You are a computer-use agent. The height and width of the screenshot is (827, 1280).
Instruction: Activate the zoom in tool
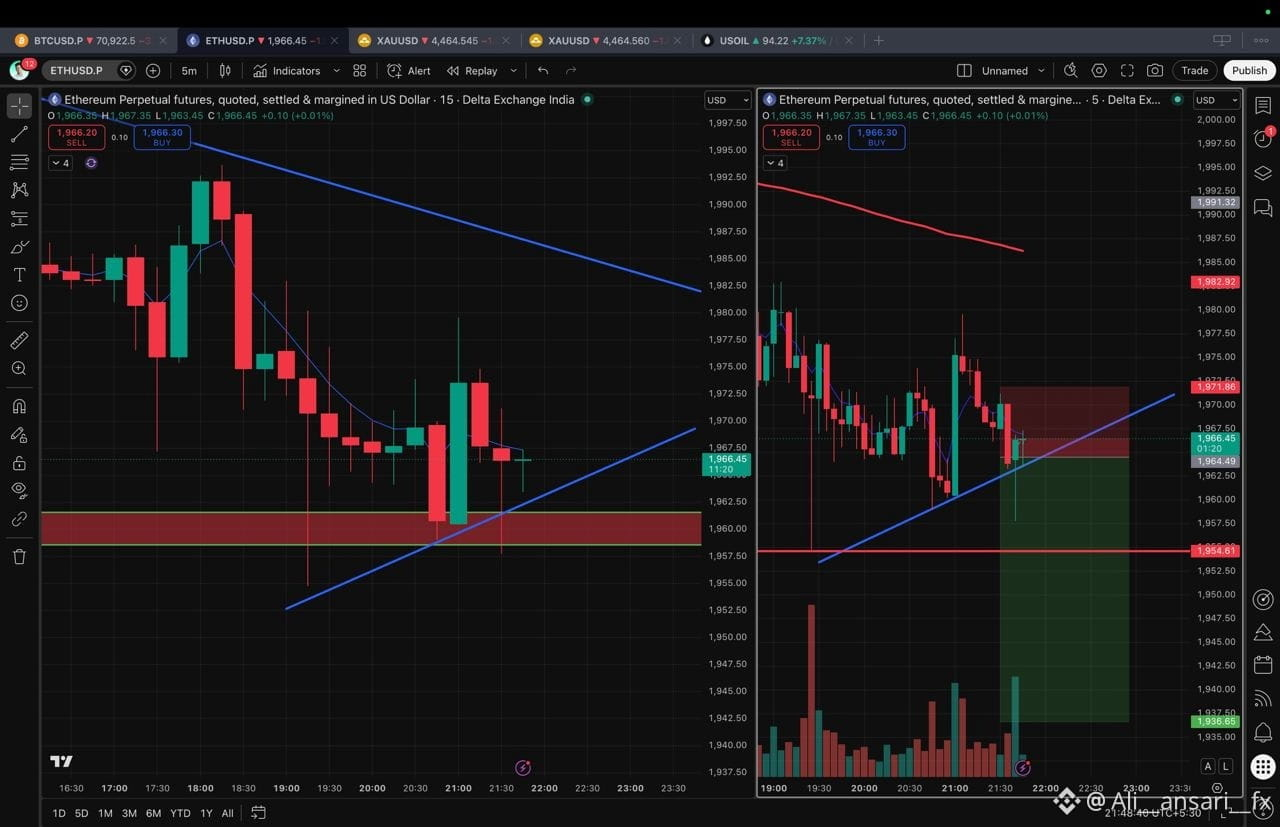click(19, 369)
